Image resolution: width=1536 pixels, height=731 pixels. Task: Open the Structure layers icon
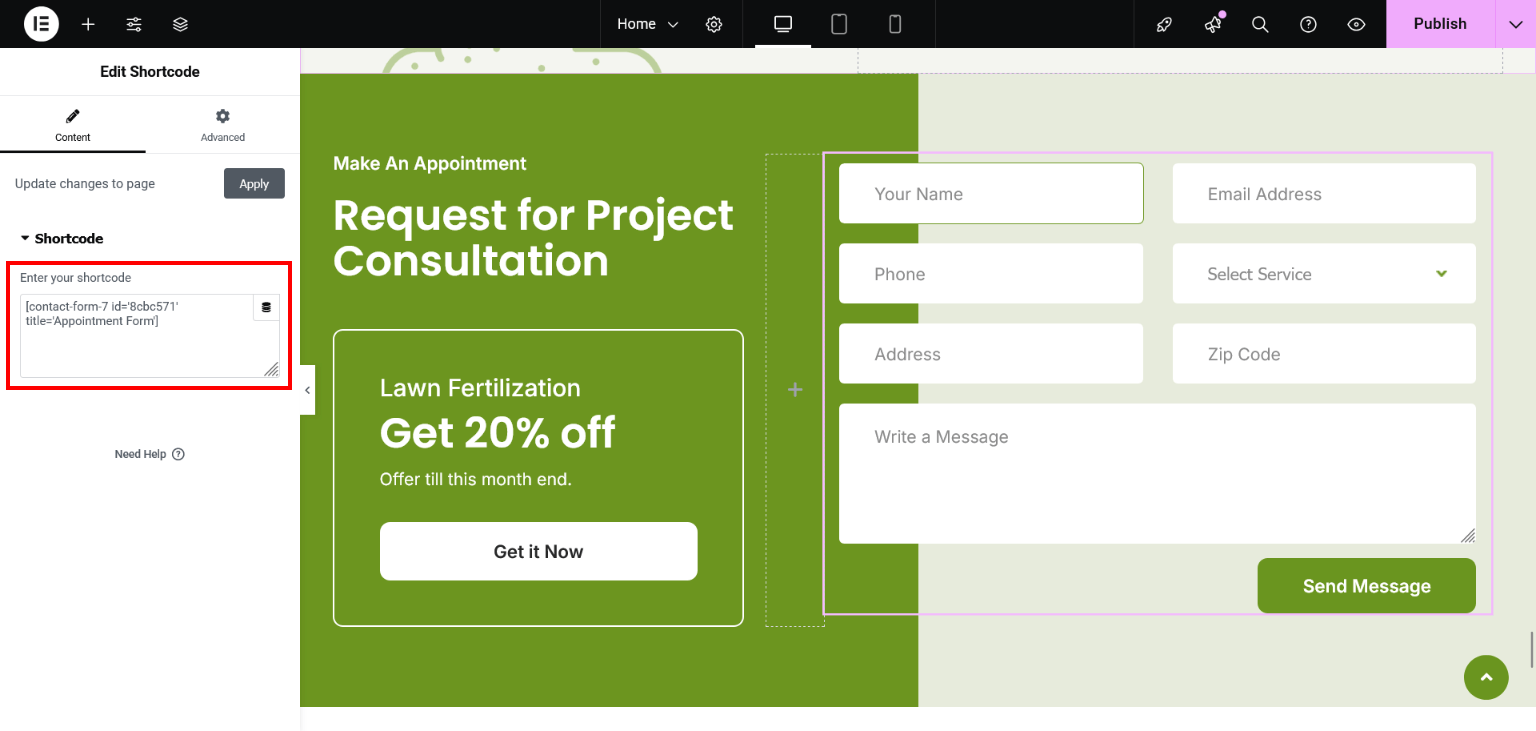tap(180, 24)
